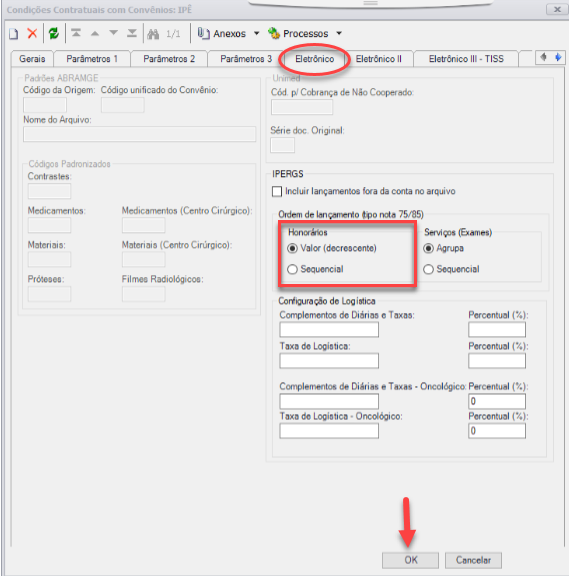Switch to the Gerais tab
569x576 pixels.
(32, 59)
